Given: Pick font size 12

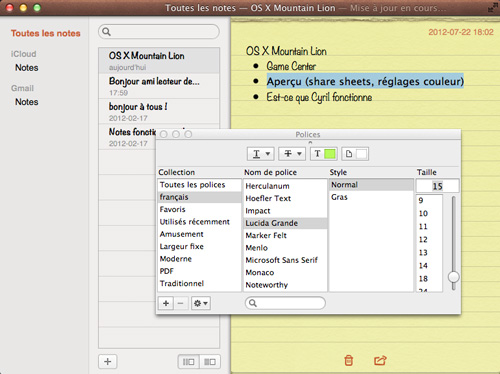Looking at the screenshot, I should [x=429, y=239].
